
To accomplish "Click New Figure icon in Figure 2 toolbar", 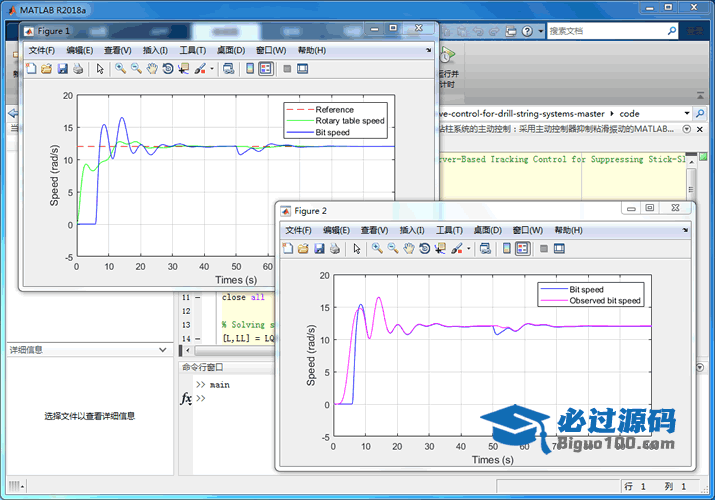I will (x=288, y=248).
